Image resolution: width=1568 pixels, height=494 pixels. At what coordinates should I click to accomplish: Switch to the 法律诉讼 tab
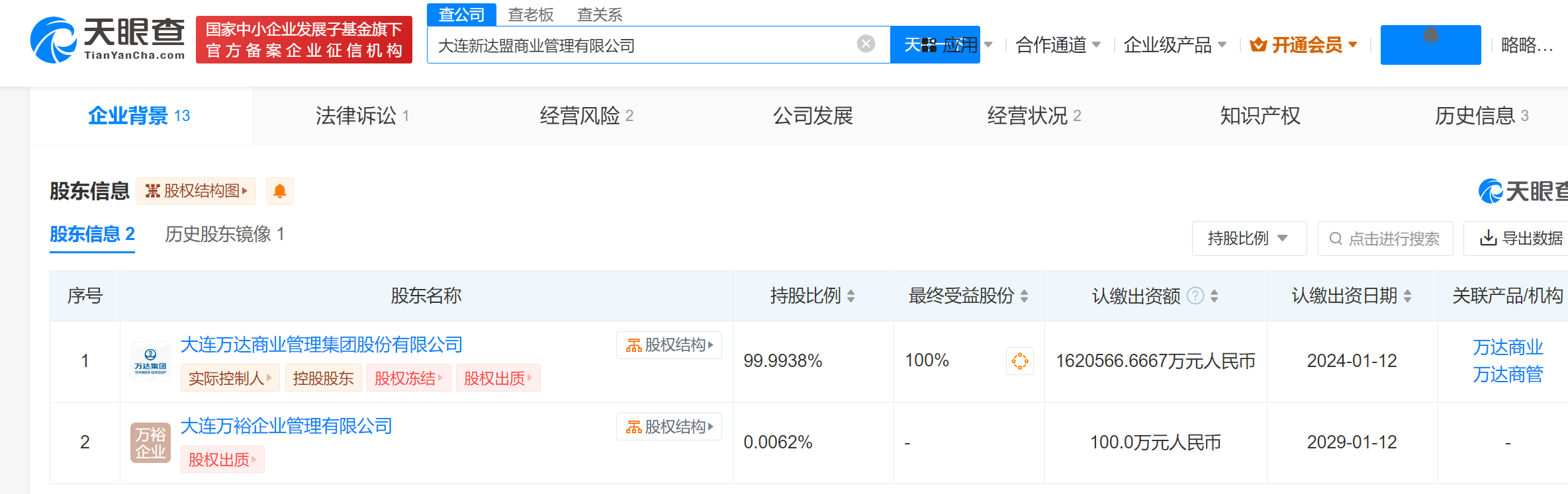[361, 116]
